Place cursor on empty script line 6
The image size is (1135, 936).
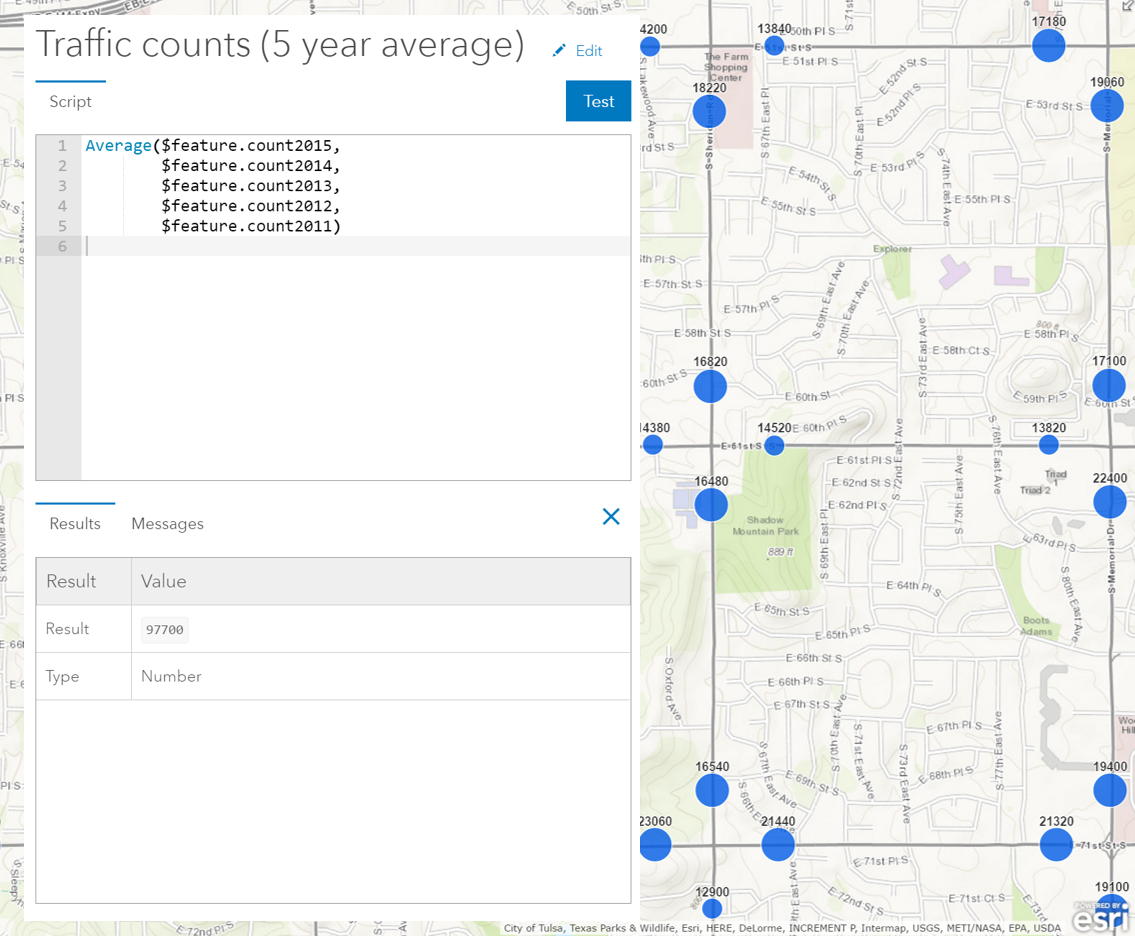tap(355, 246)
